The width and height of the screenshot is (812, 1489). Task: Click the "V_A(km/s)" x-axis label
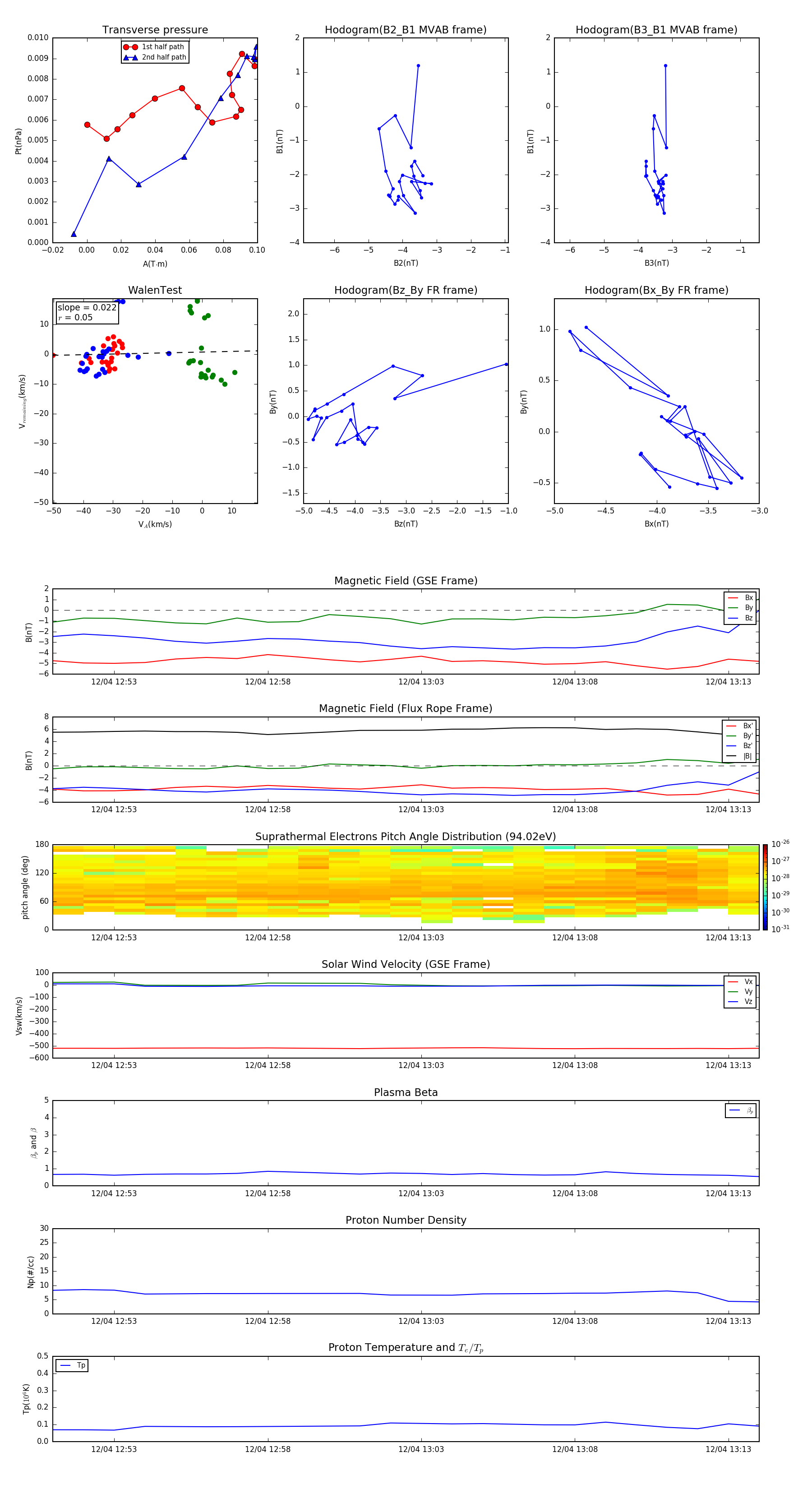pyautogui.click(x=155, y=525)
